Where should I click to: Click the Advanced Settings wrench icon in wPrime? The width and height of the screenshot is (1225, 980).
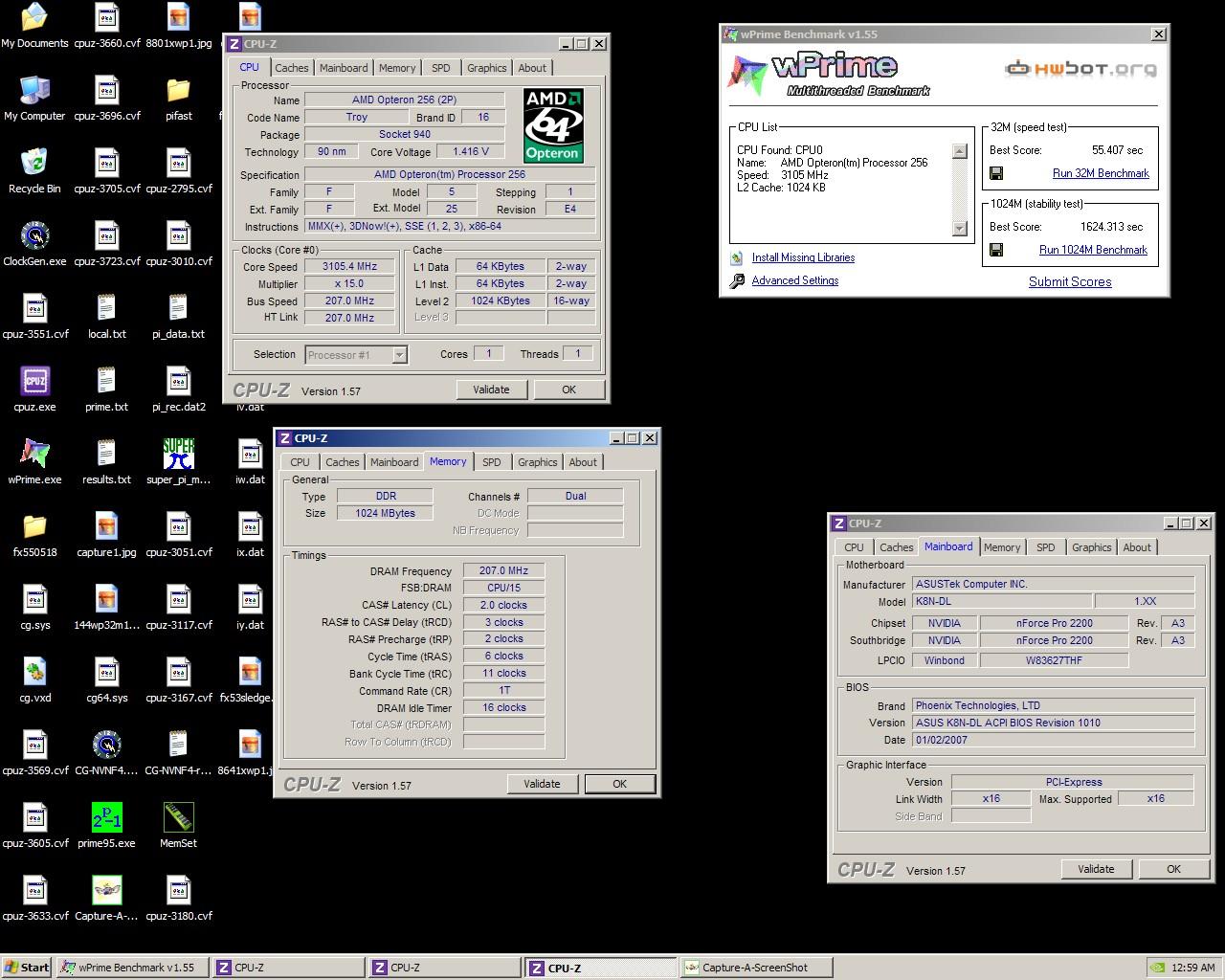point(737,281)
